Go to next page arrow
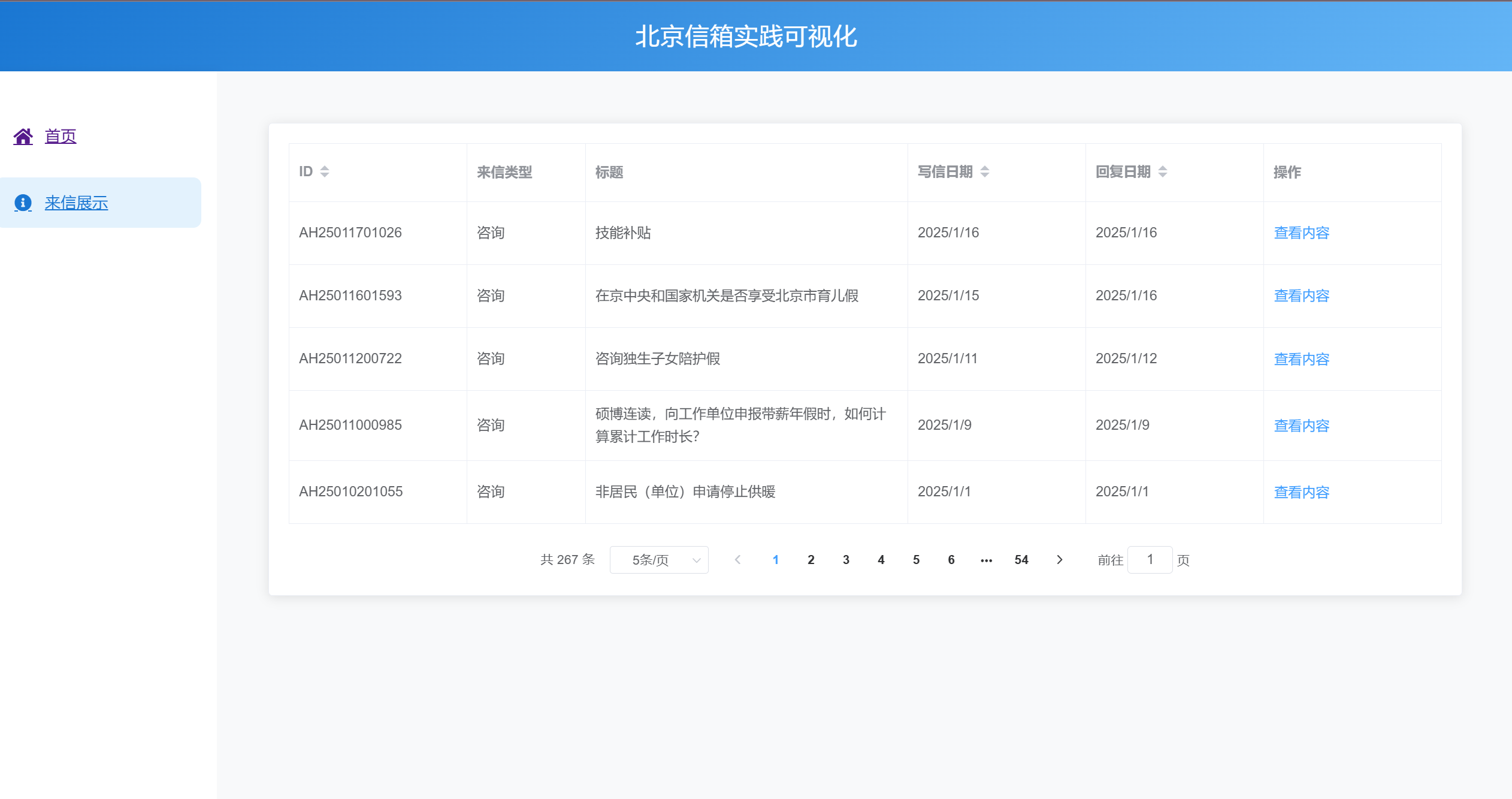 [x=1059, y=559]
